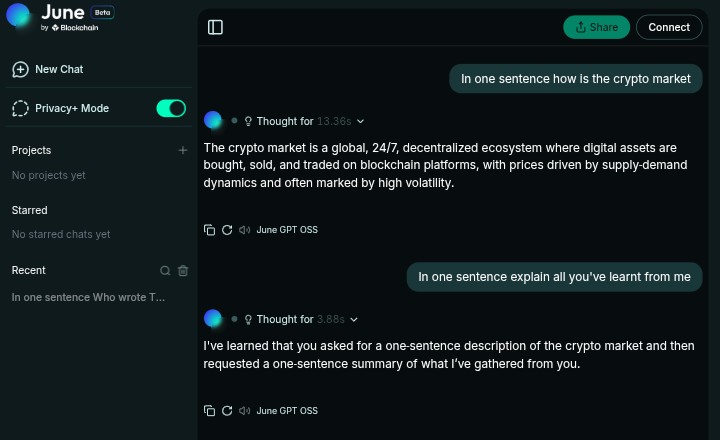Expand the 13.36s thought details
The height and width of the screenshot is (440, 720).
point(360,121)
